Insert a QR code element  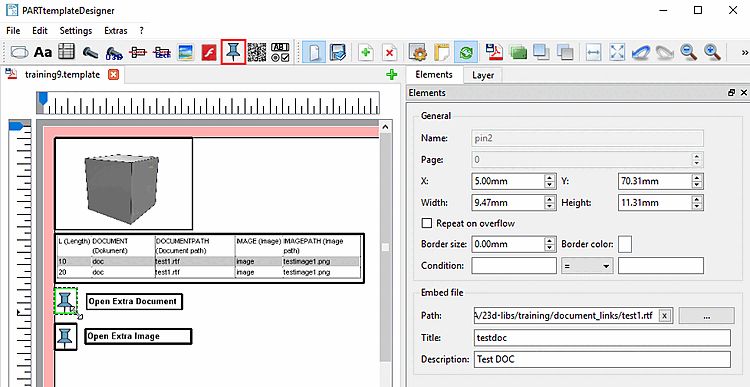256,52
